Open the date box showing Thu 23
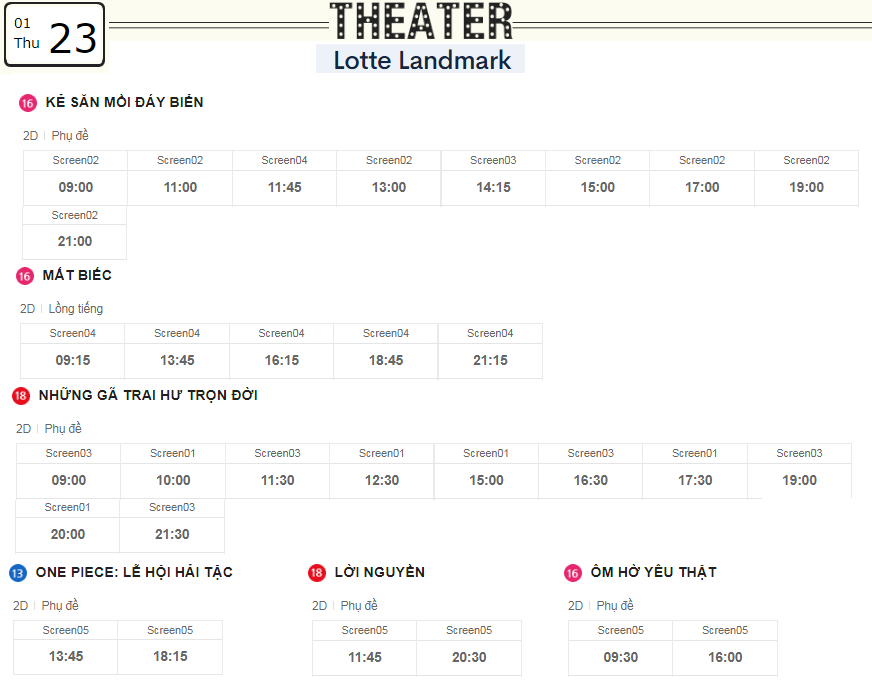Screen dimensions: 872x686 54,34
